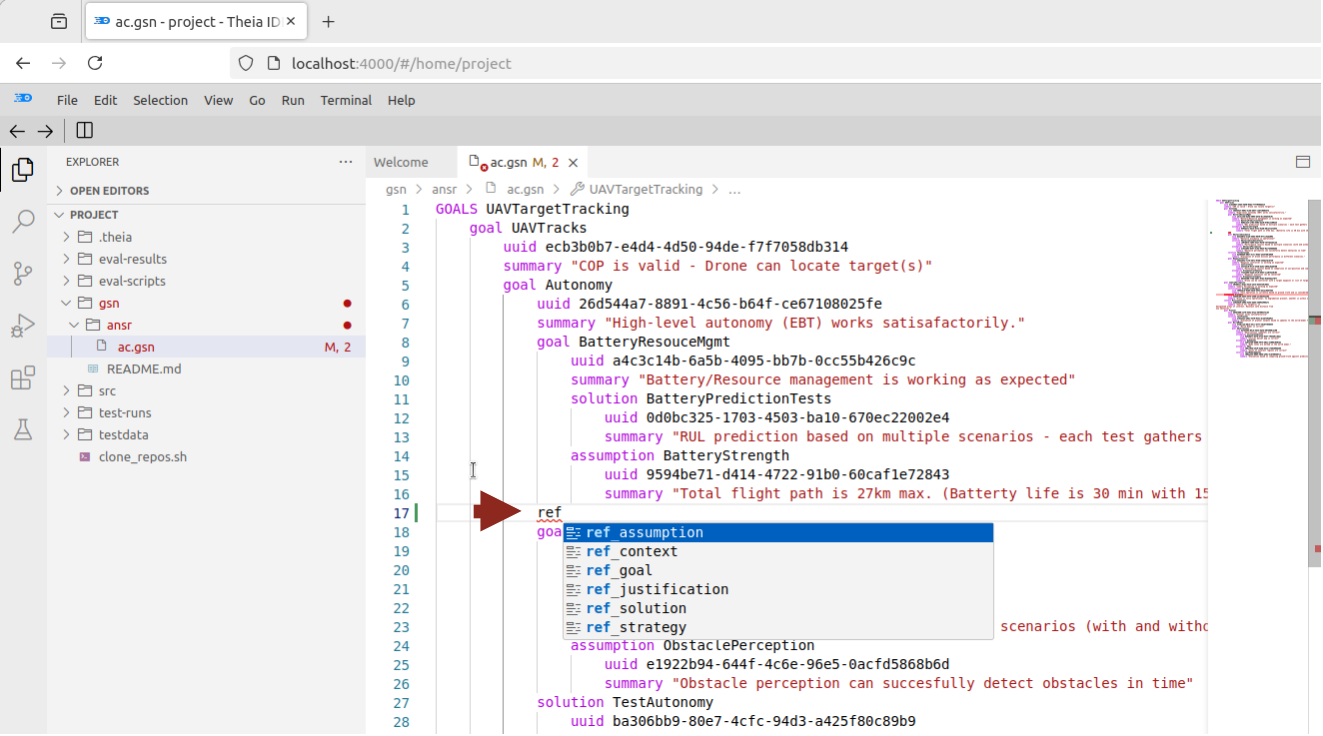Click the Theia logo icon by File menu

coord(22,99)
